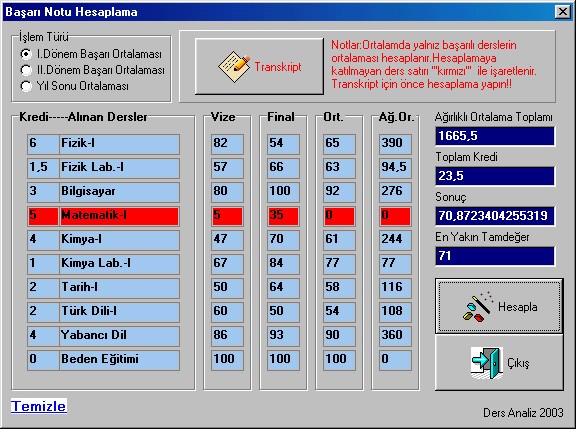Click the Ağ.Or. field showing 244
This screenshot has width=576, height=429.
pyautogui.click(x=395, y=240)
